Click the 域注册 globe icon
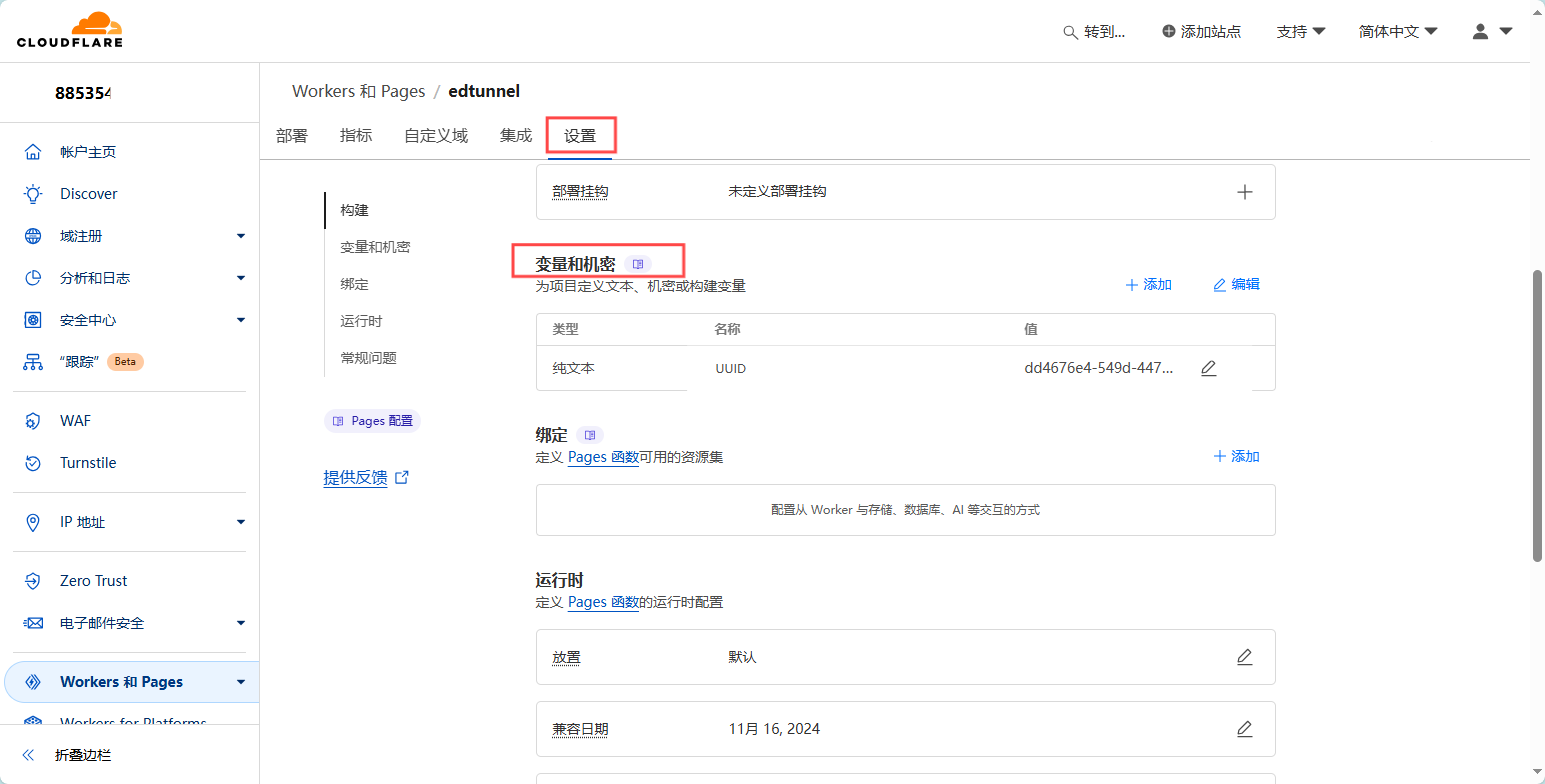 coord(33,236)
